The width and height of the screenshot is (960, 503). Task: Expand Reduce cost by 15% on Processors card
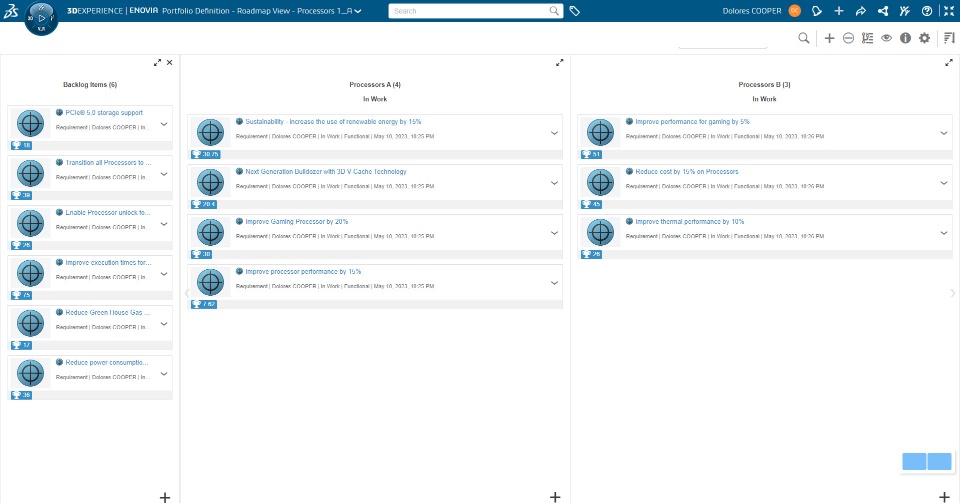(x=944, y=183)
